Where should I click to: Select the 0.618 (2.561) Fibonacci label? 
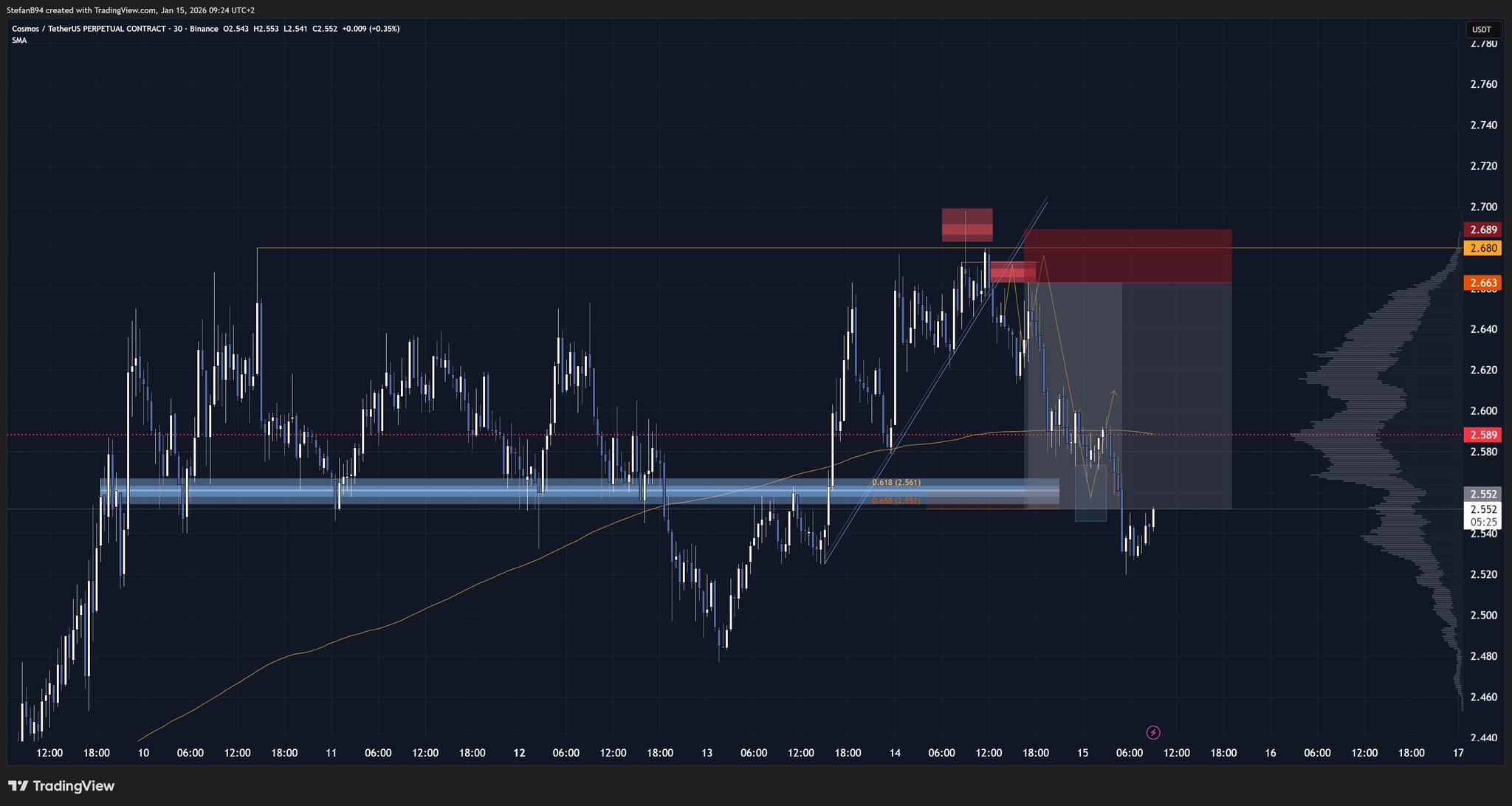896,482
